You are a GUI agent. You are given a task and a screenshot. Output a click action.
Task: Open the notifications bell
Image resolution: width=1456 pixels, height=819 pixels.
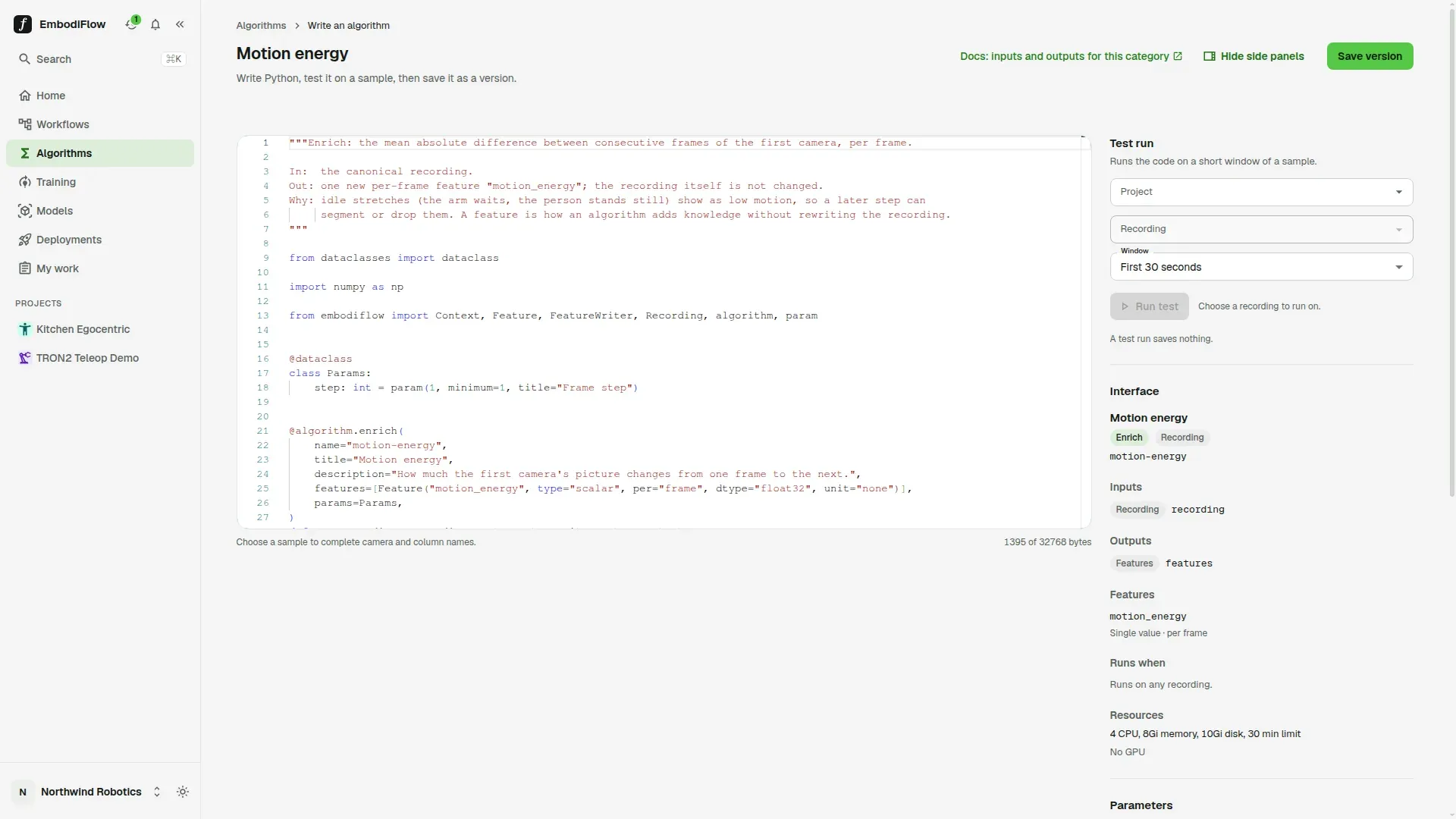click(x=155, y=24)
